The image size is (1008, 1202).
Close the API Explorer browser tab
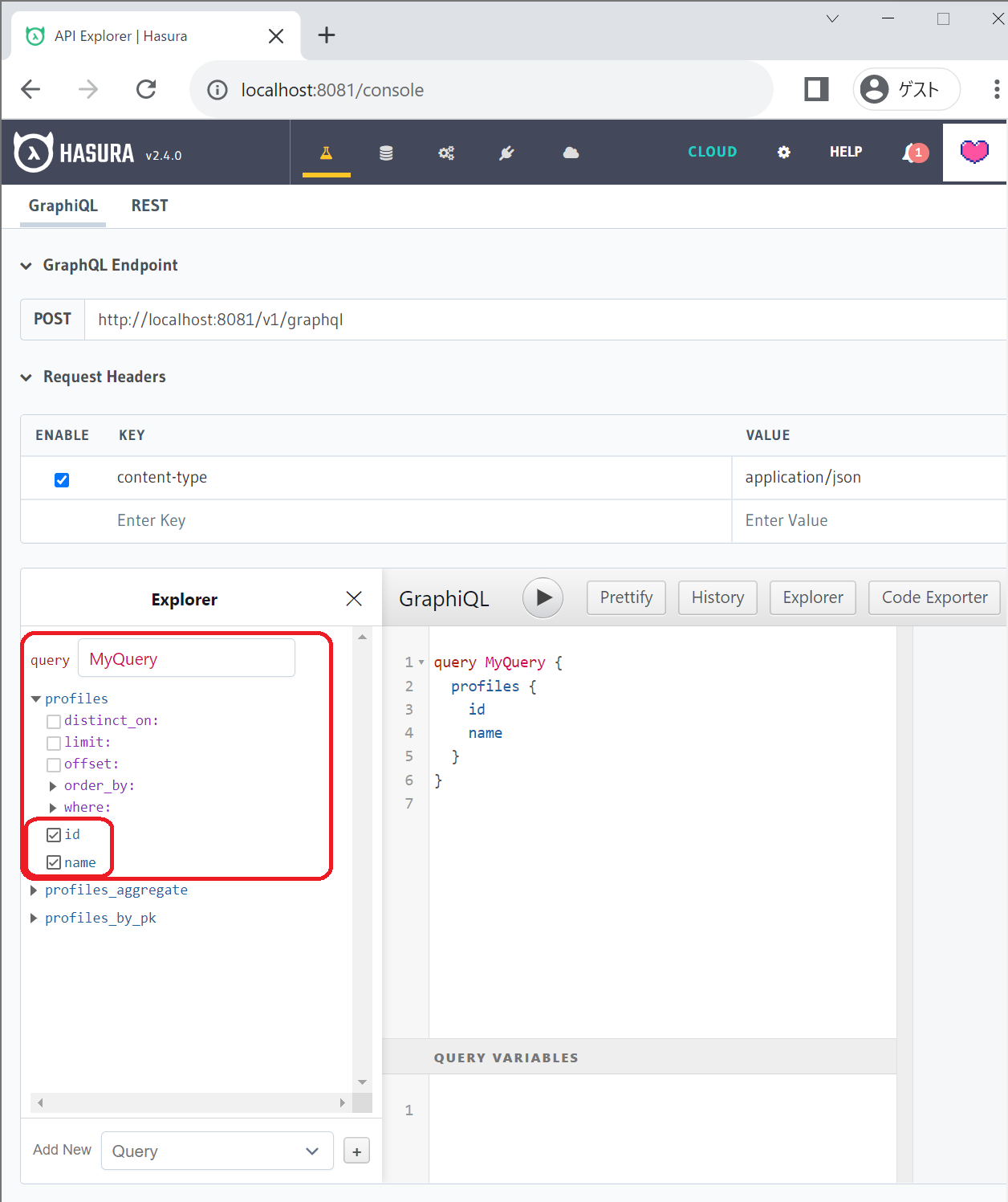[x=276, y=36]
